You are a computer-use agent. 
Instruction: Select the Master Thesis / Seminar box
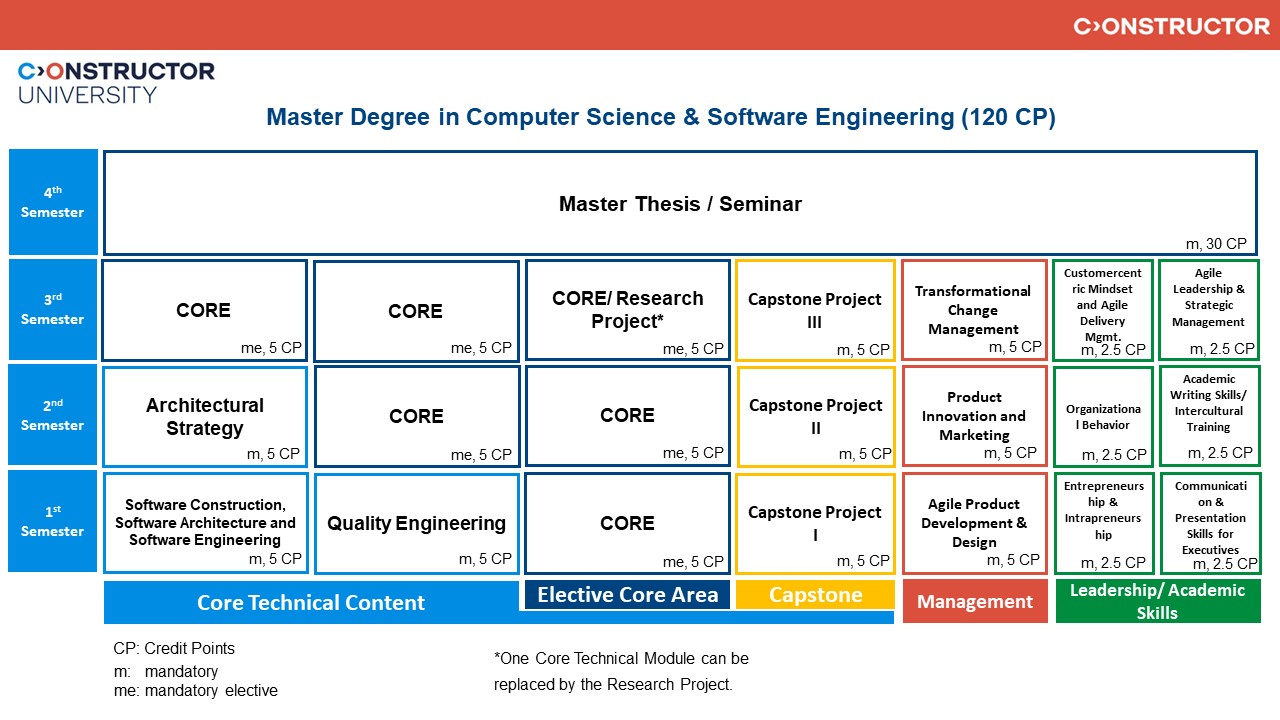pos(680,203)
